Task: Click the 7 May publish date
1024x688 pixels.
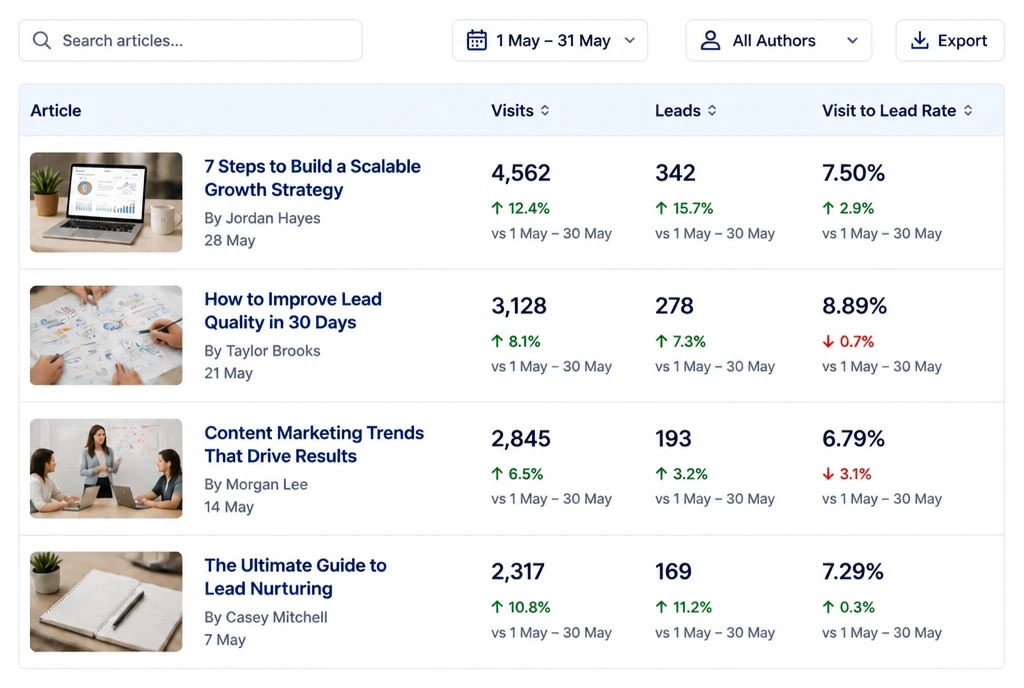Action: (x=225, y=640)
